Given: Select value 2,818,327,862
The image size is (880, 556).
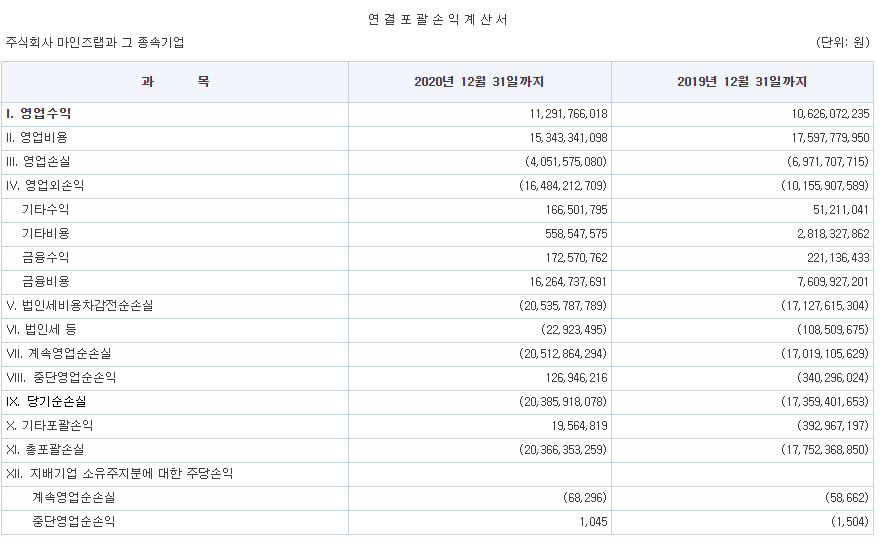Looking at the screenshot, I should (x=833, y=234).
